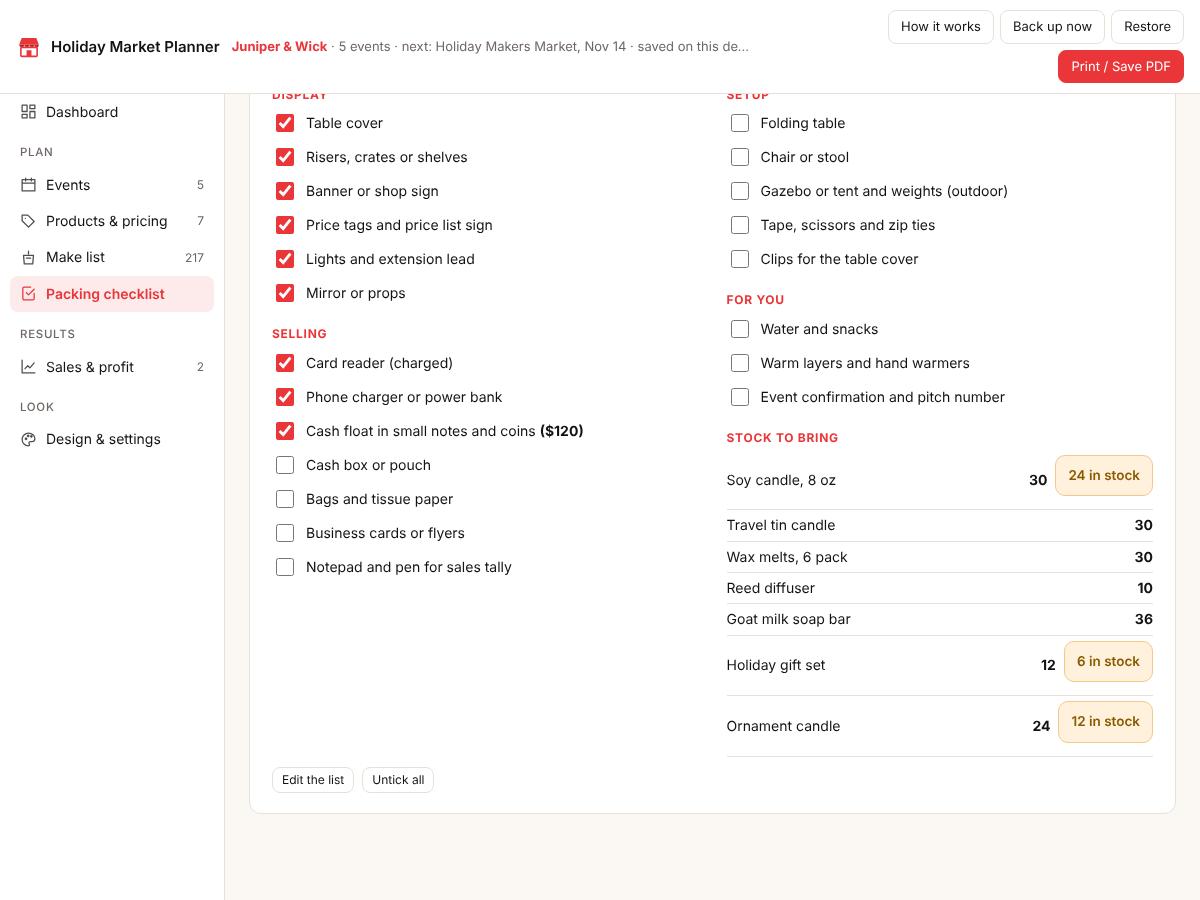This screenshot has height=900, width=1200.
Task: Open the Dashboard page
Action: pos(112,112)
